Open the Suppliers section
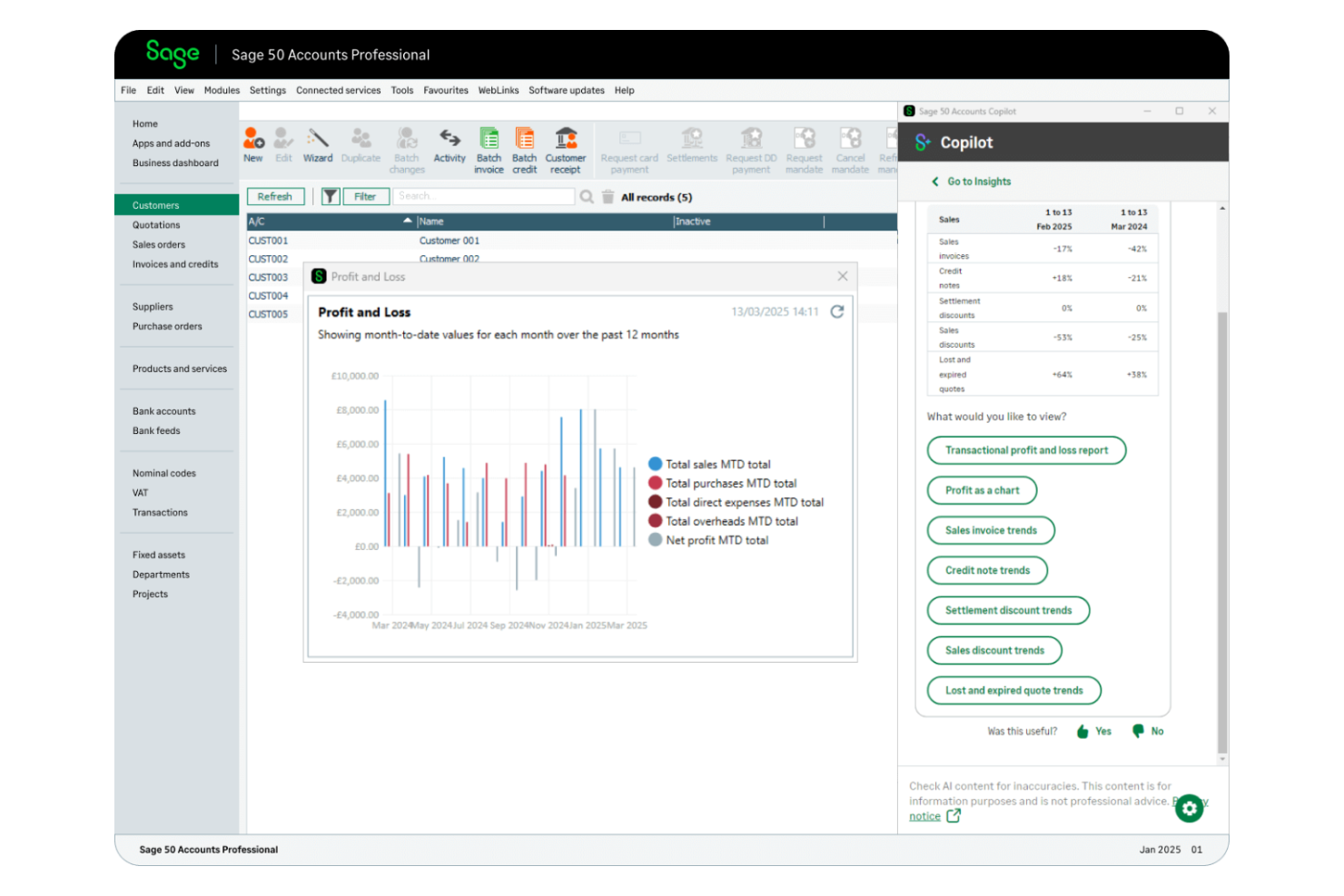Image resolution: width=1344 pixels, height=896 pixels. tap(153, 307)
